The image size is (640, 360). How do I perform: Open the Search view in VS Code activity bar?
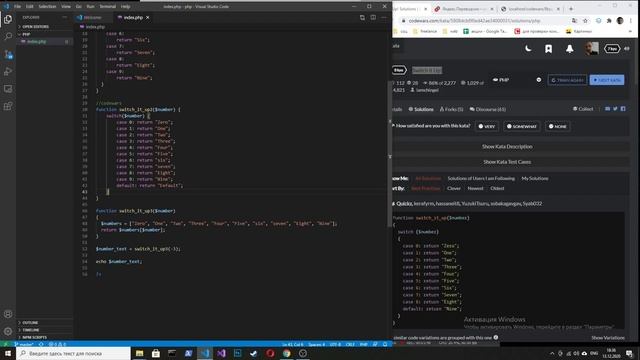(8, 37)
